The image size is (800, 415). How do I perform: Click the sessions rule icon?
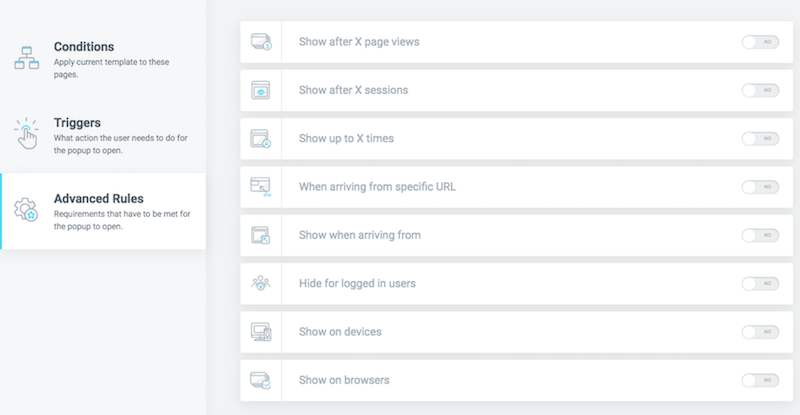[x=261, y=90]
